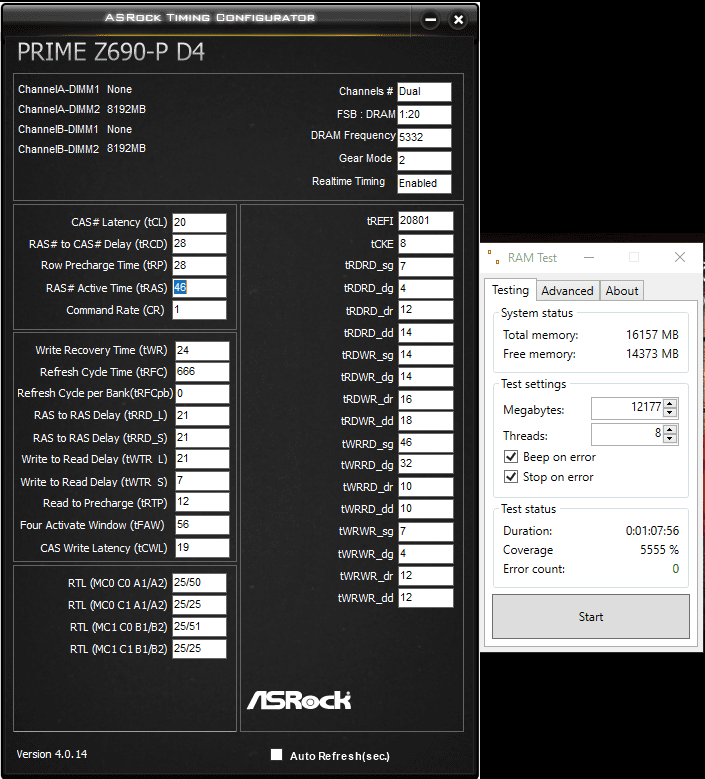Click the RTL MC0 C1 A1/A2 field
Viewport: 705px width, 779px height.
pyautogui.click(x=199, y=605)
